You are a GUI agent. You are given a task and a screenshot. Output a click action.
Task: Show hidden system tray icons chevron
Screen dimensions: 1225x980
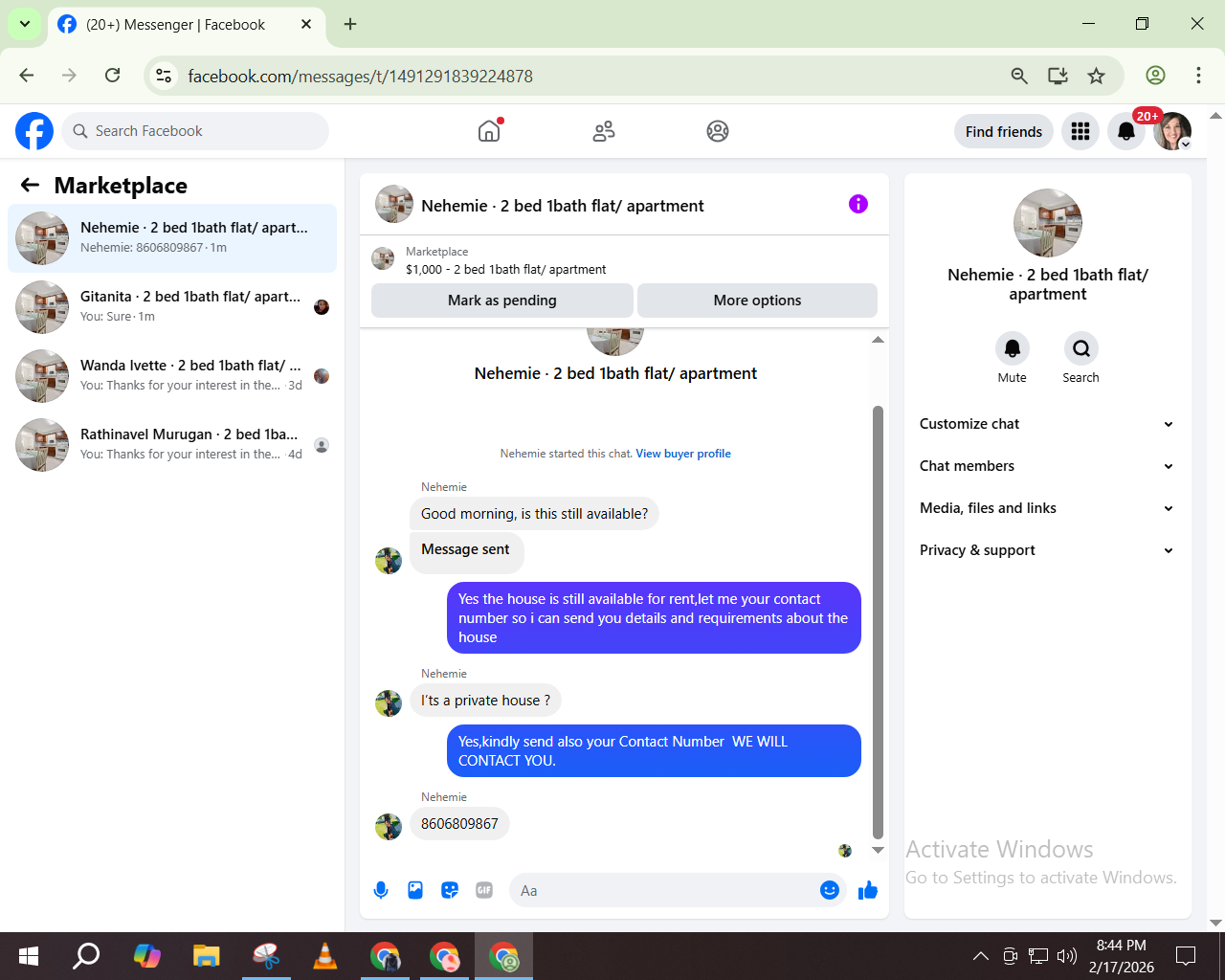(980, 955)
